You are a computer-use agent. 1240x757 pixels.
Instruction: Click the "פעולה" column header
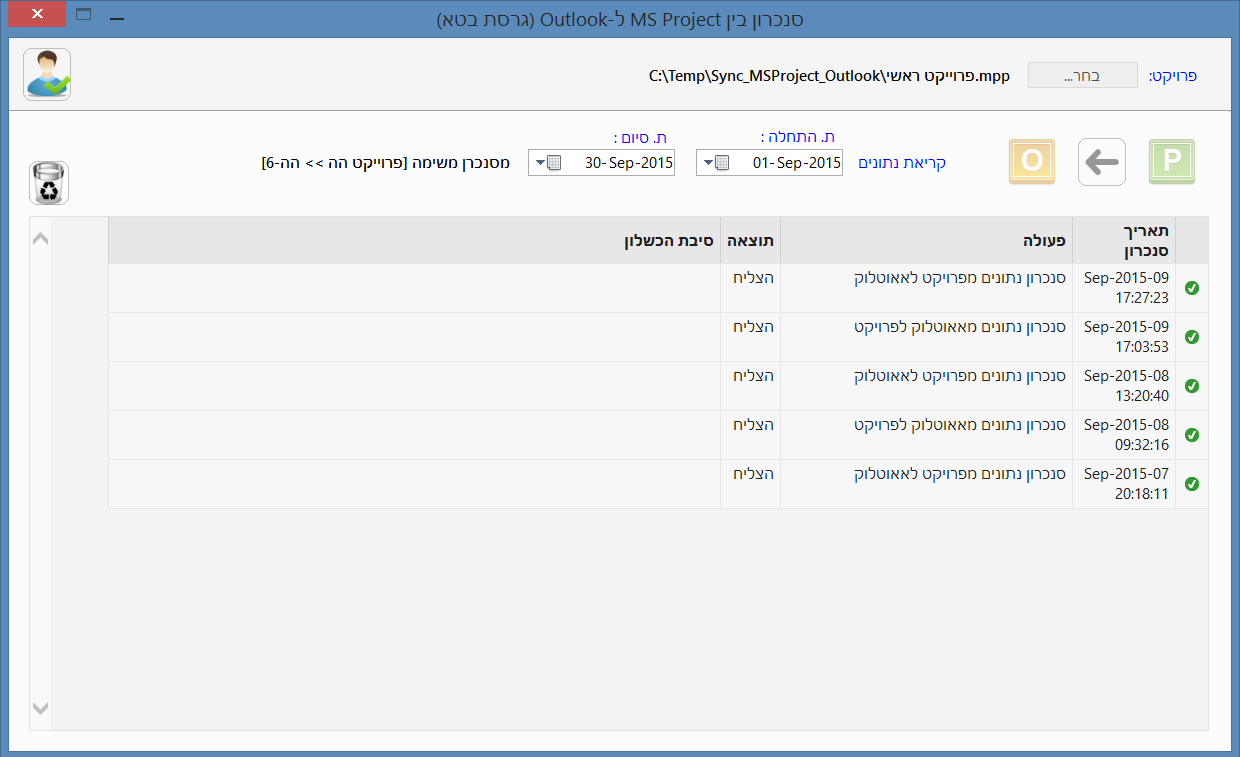click(926, 240)
